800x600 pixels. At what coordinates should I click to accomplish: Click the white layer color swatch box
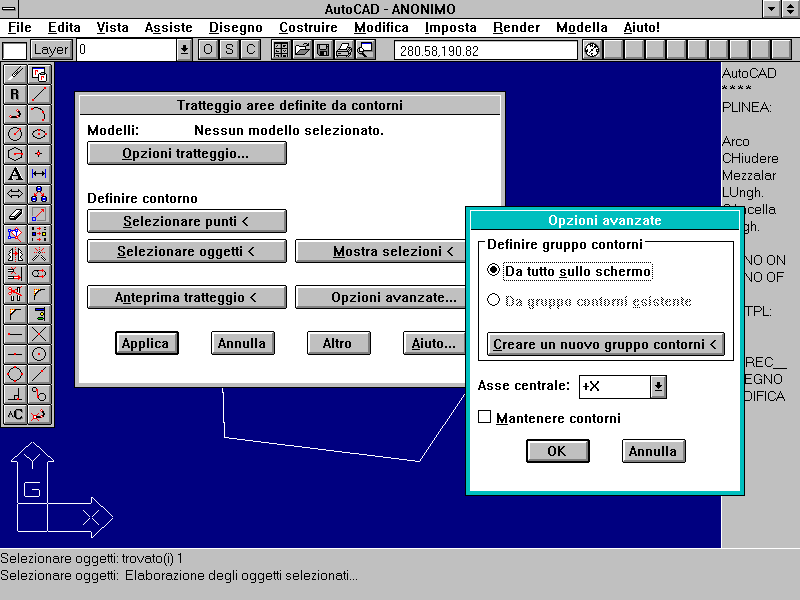(14, 51)
